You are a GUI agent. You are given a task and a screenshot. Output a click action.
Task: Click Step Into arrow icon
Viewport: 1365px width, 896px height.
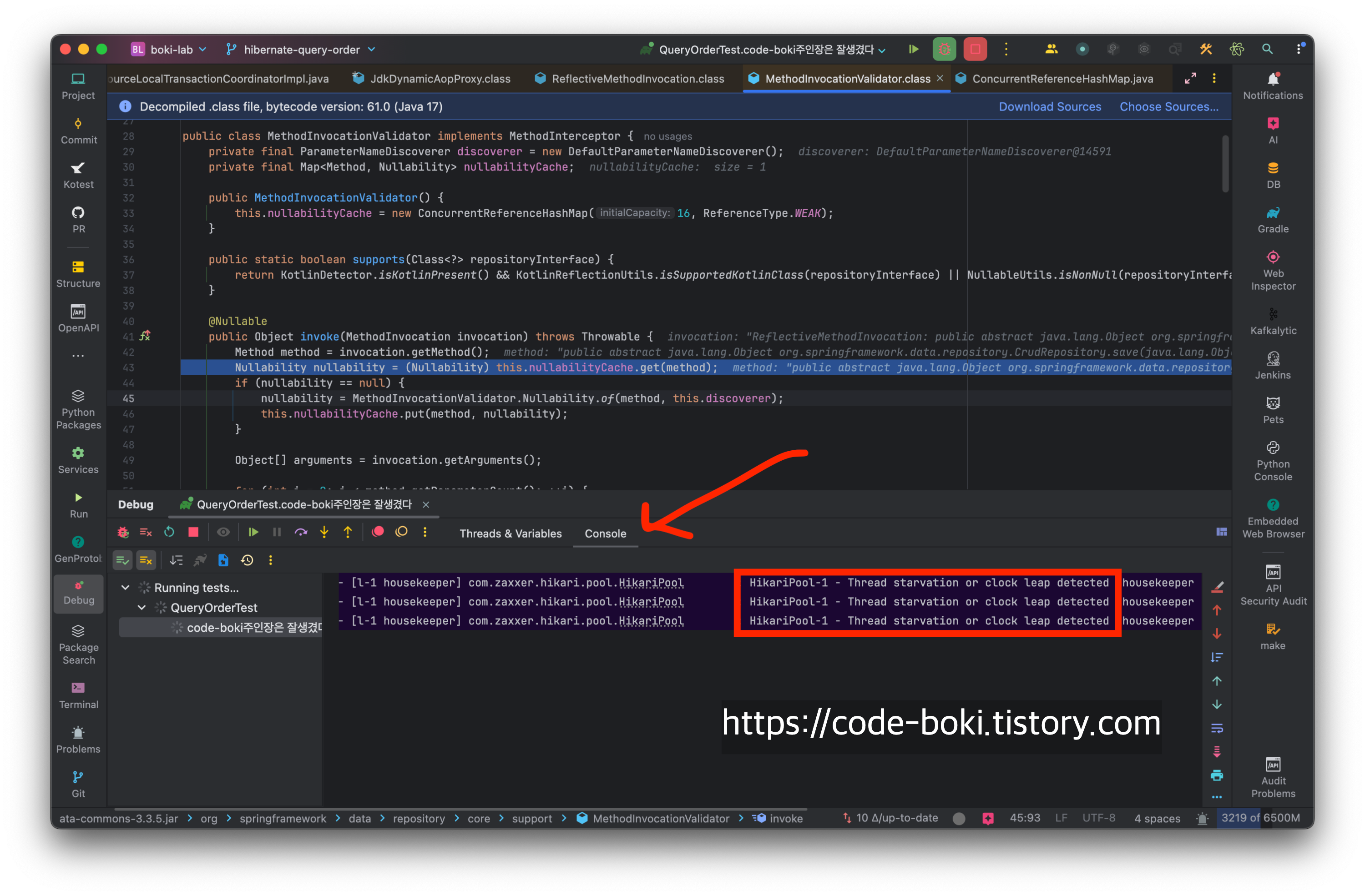[324, 533]
